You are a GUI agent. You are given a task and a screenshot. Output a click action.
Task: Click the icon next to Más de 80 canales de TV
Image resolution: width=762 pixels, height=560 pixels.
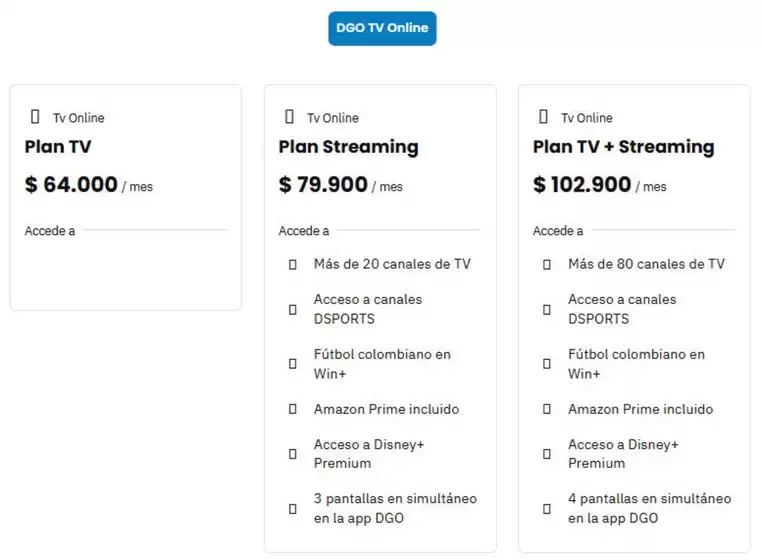pyautogui.click(x=547, y=265)
